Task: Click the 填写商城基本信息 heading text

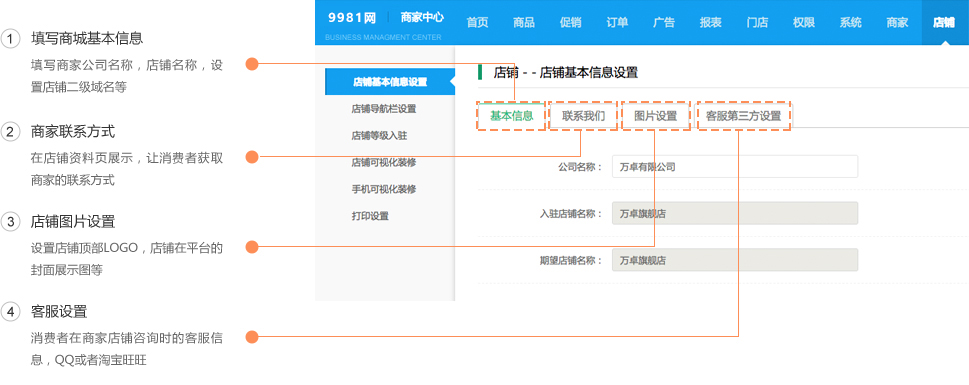Action: [x=87, y=38]
